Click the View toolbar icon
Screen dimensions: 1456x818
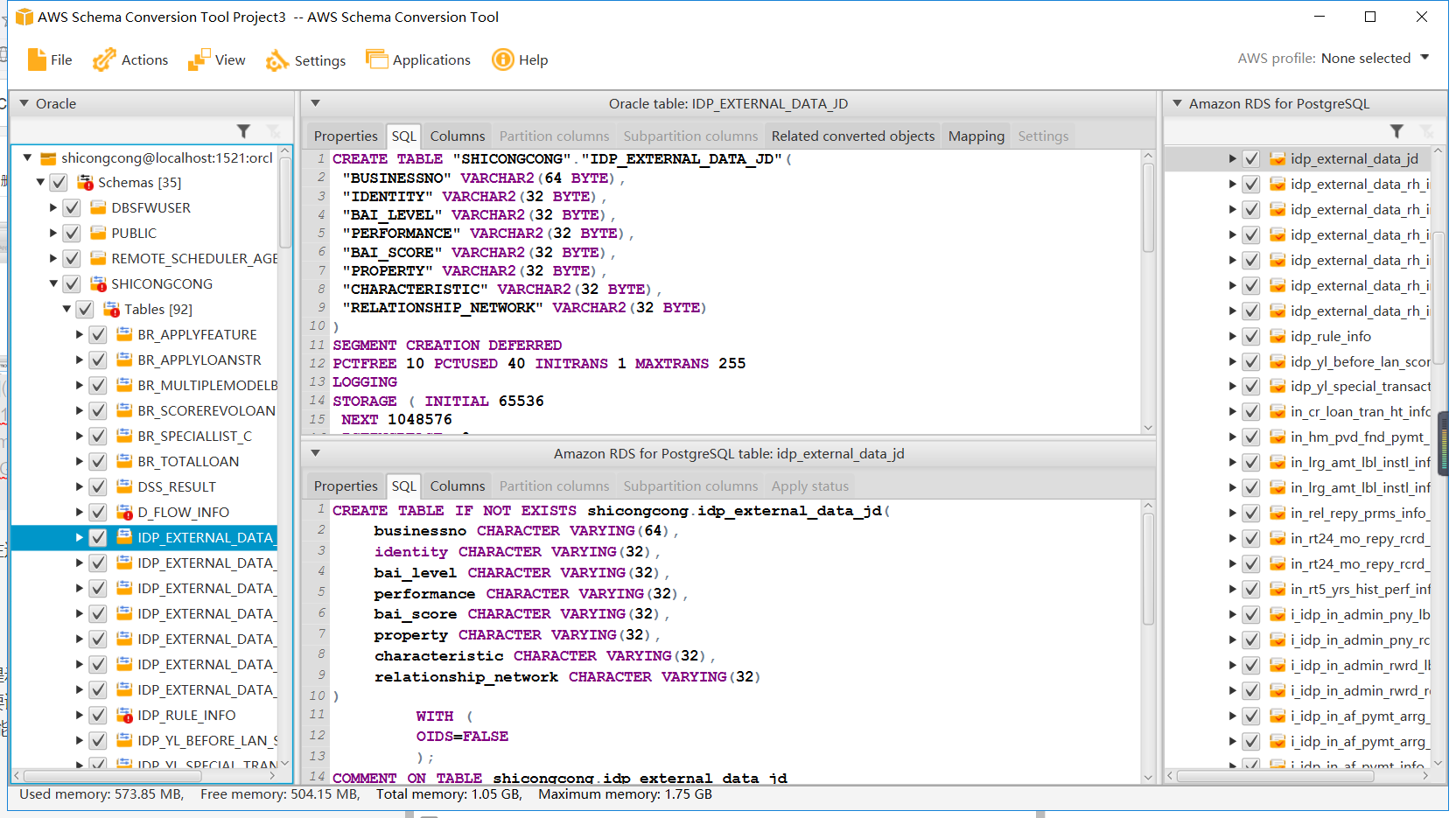click(x=199, y=59)
